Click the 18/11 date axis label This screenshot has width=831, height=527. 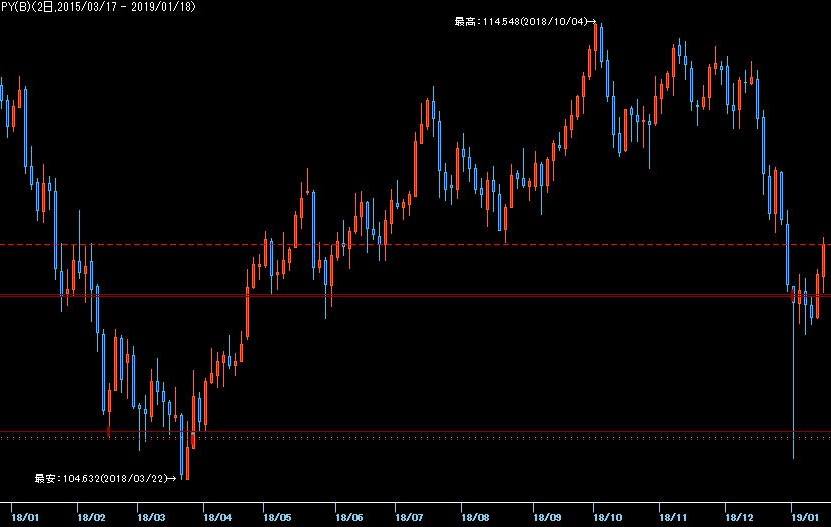pos(673,517)
